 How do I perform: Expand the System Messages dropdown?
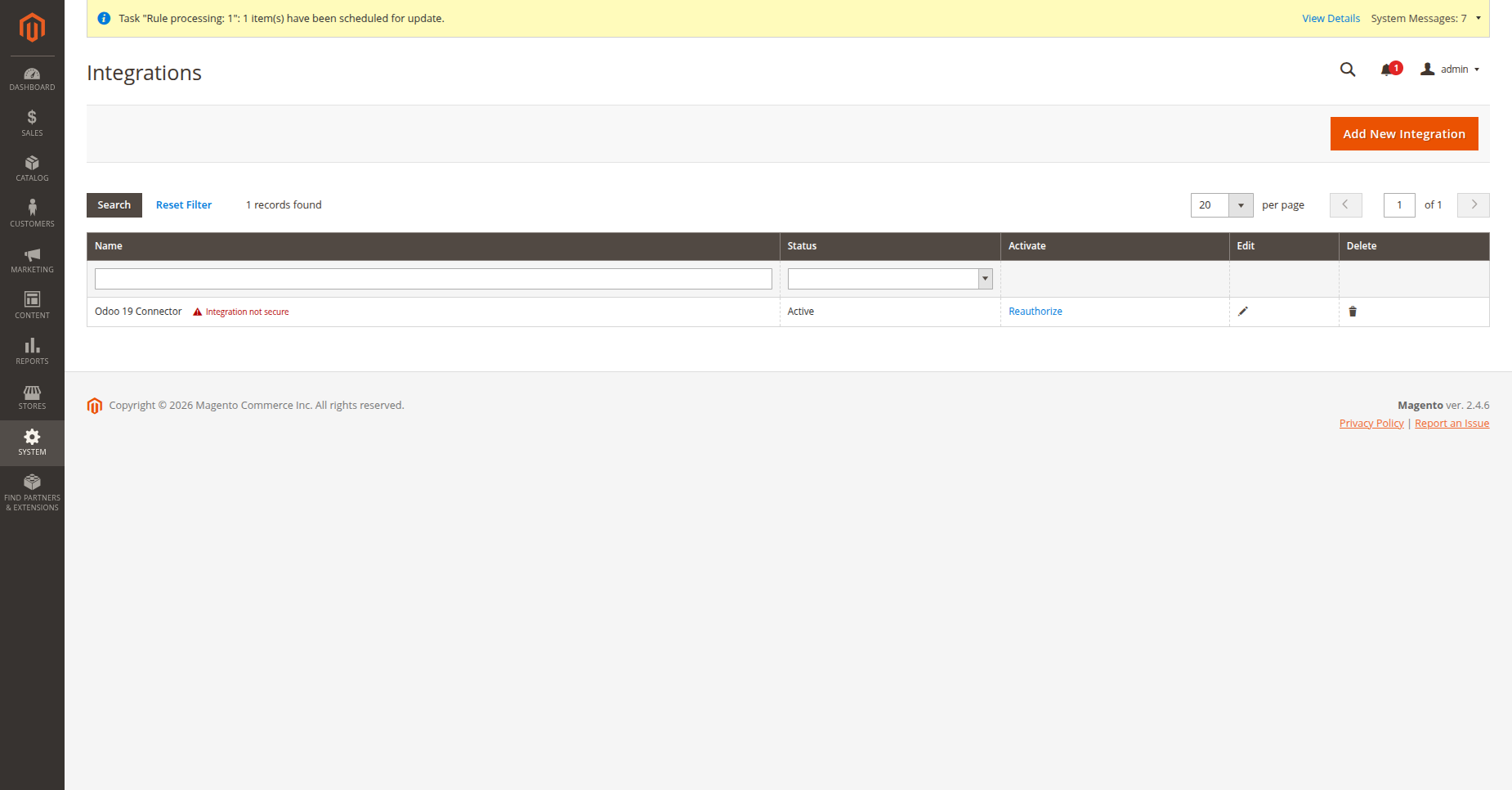tap(1425, 18)
